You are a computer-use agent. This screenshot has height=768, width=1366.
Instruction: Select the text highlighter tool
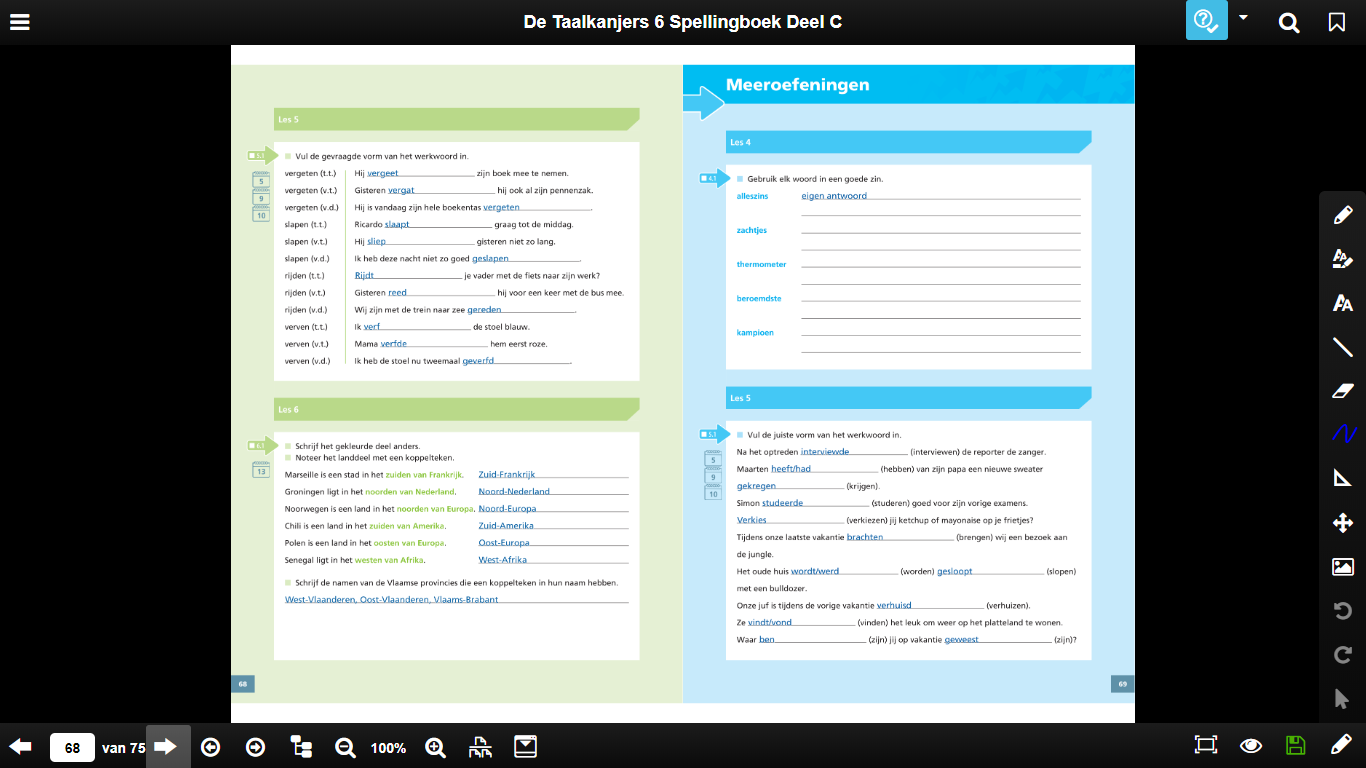[1343, 259]
